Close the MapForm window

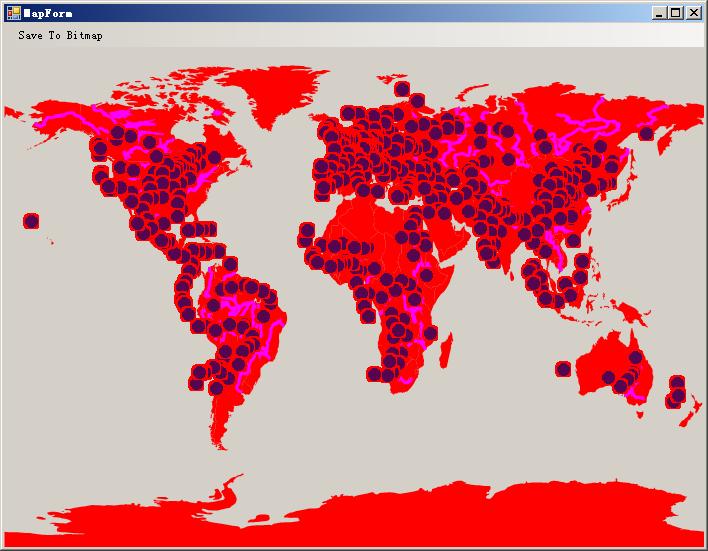point(693,13)
